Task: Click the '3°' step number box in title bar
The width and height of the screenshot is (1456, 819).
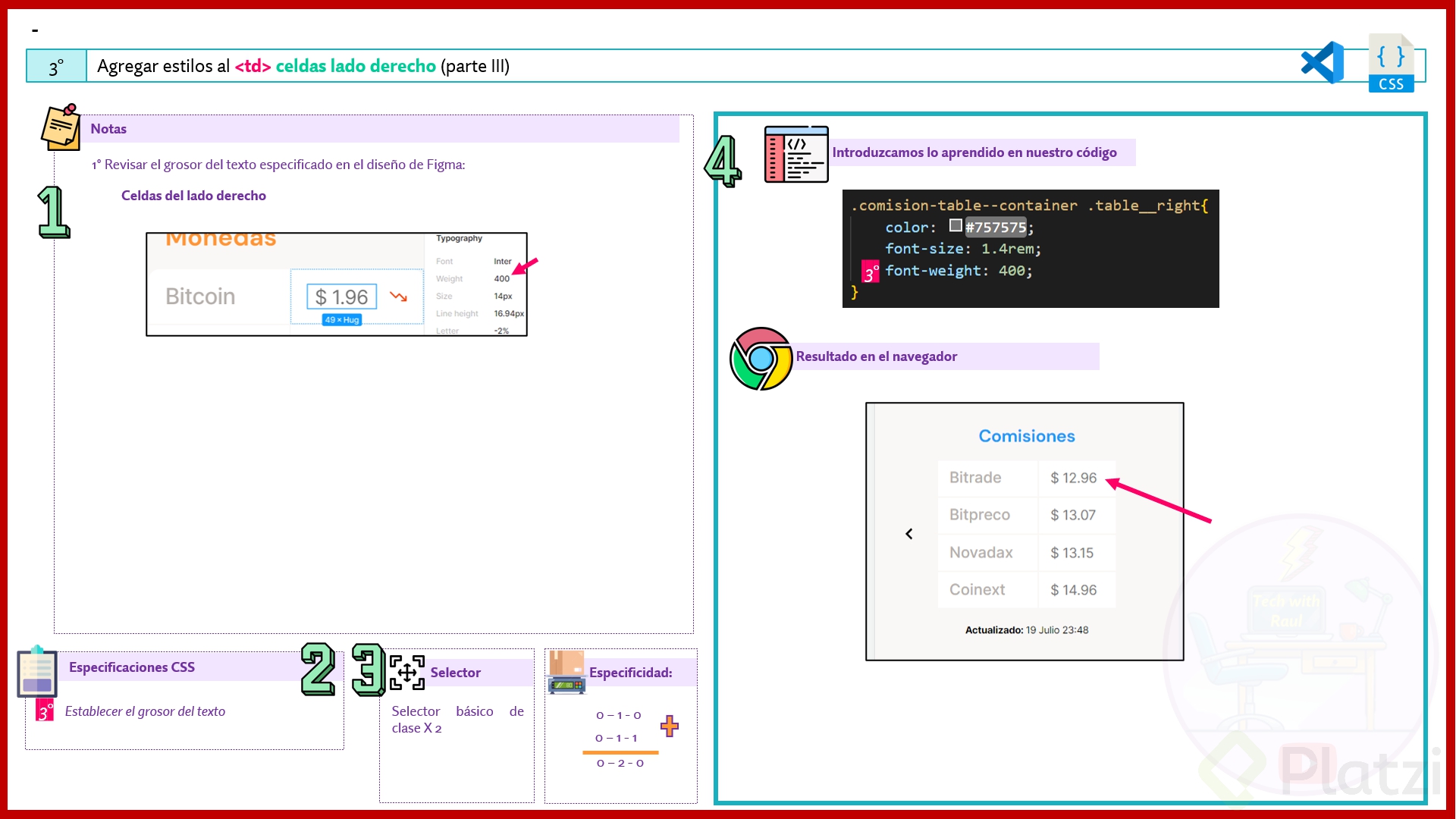Action: coord(56,67)
